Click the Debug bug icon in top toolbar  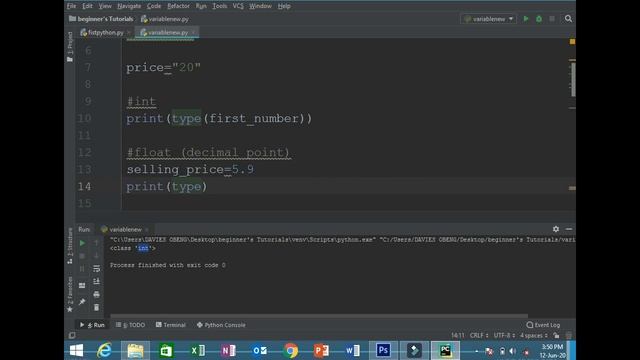pos(539,19)
